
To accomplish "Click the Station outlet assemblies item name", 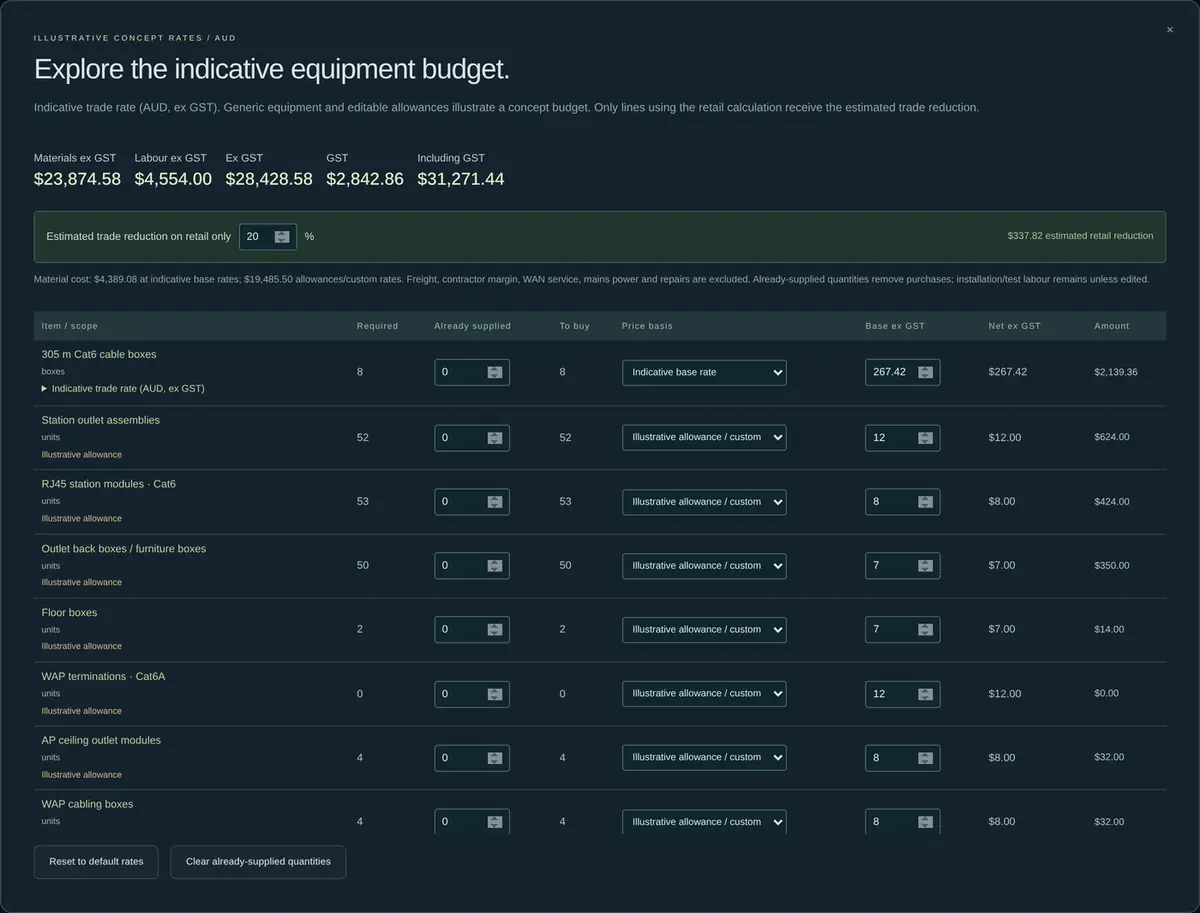I will tap(100, 420).
